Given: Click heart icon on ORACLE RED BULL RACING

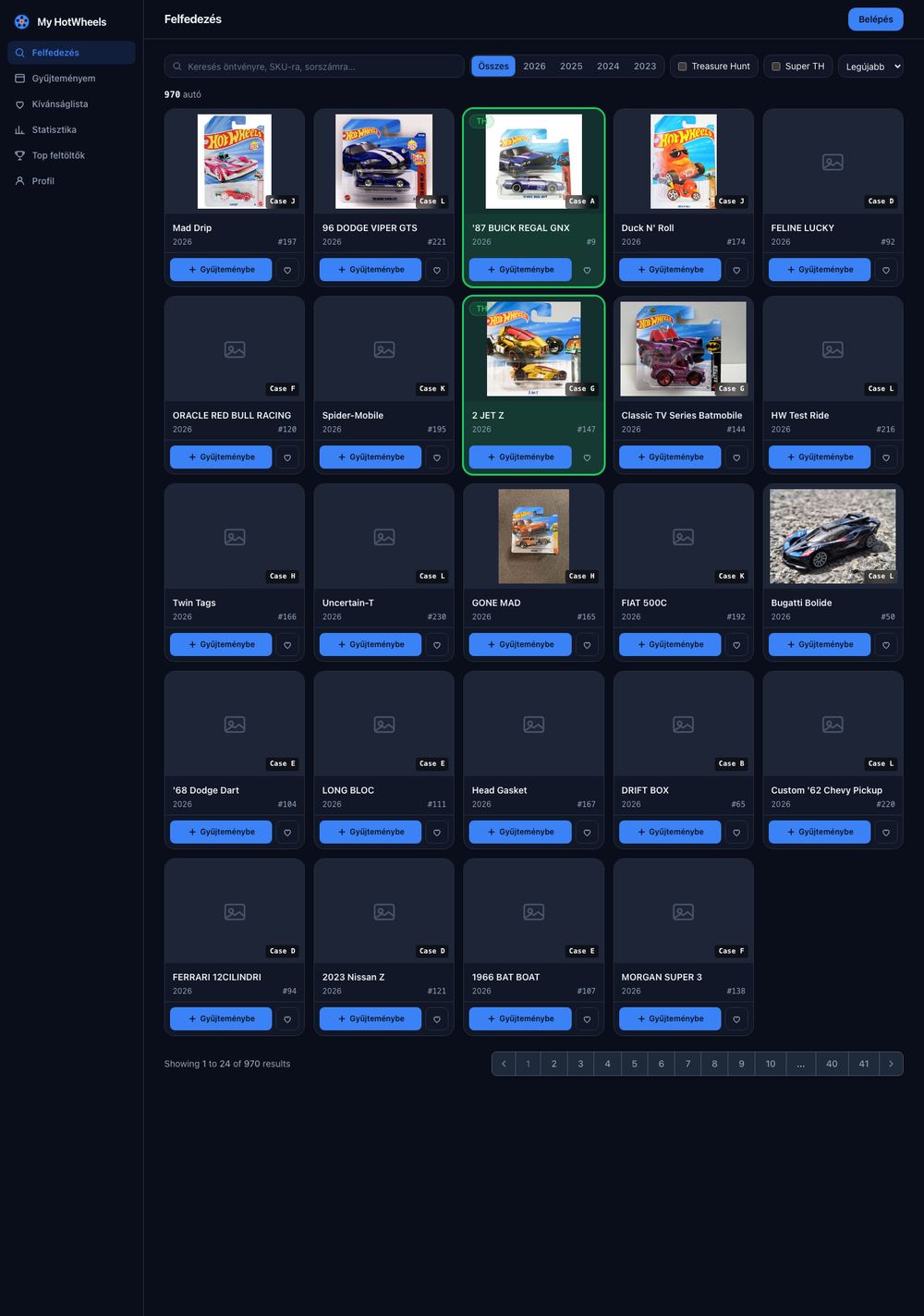Looking at the screenshot, I should pos(287,457).
